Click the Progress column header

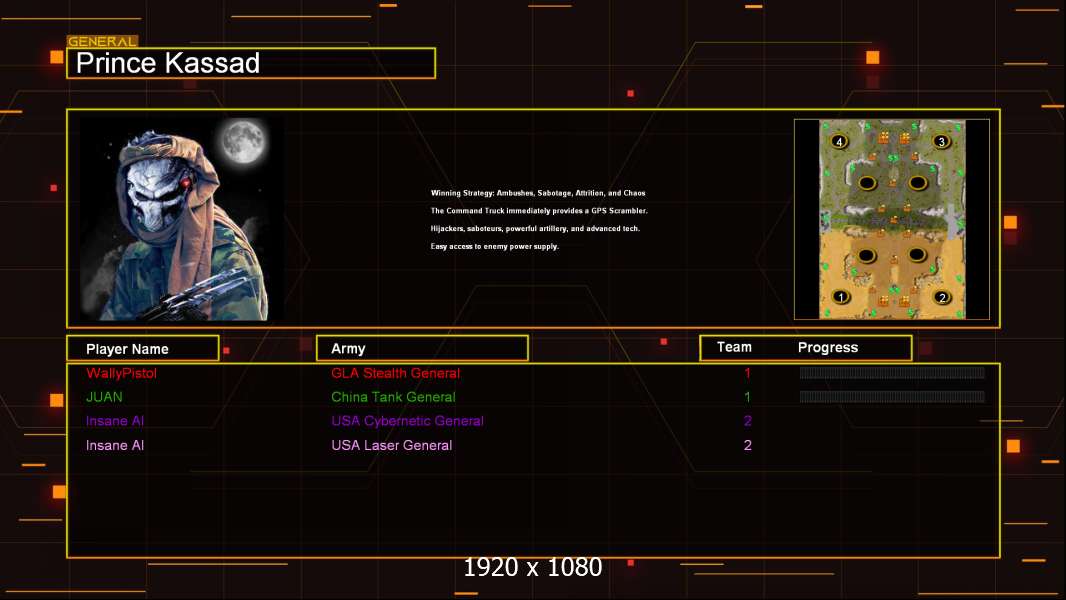[827, 347]
